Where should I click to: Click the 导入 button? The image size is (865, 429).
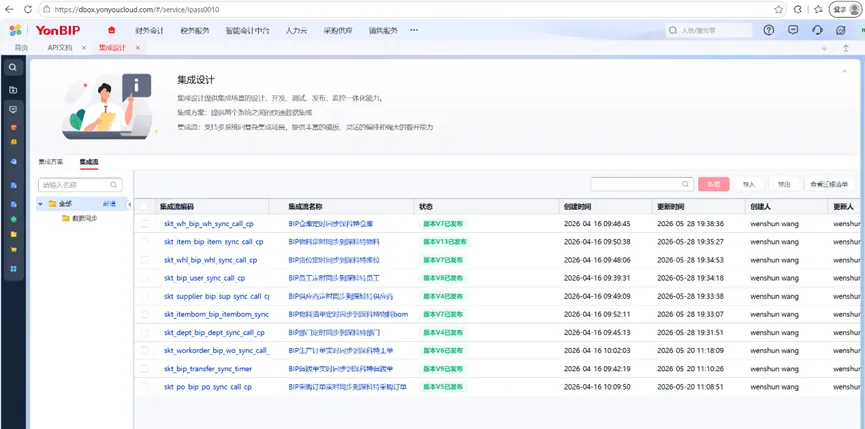coord(749,184)
